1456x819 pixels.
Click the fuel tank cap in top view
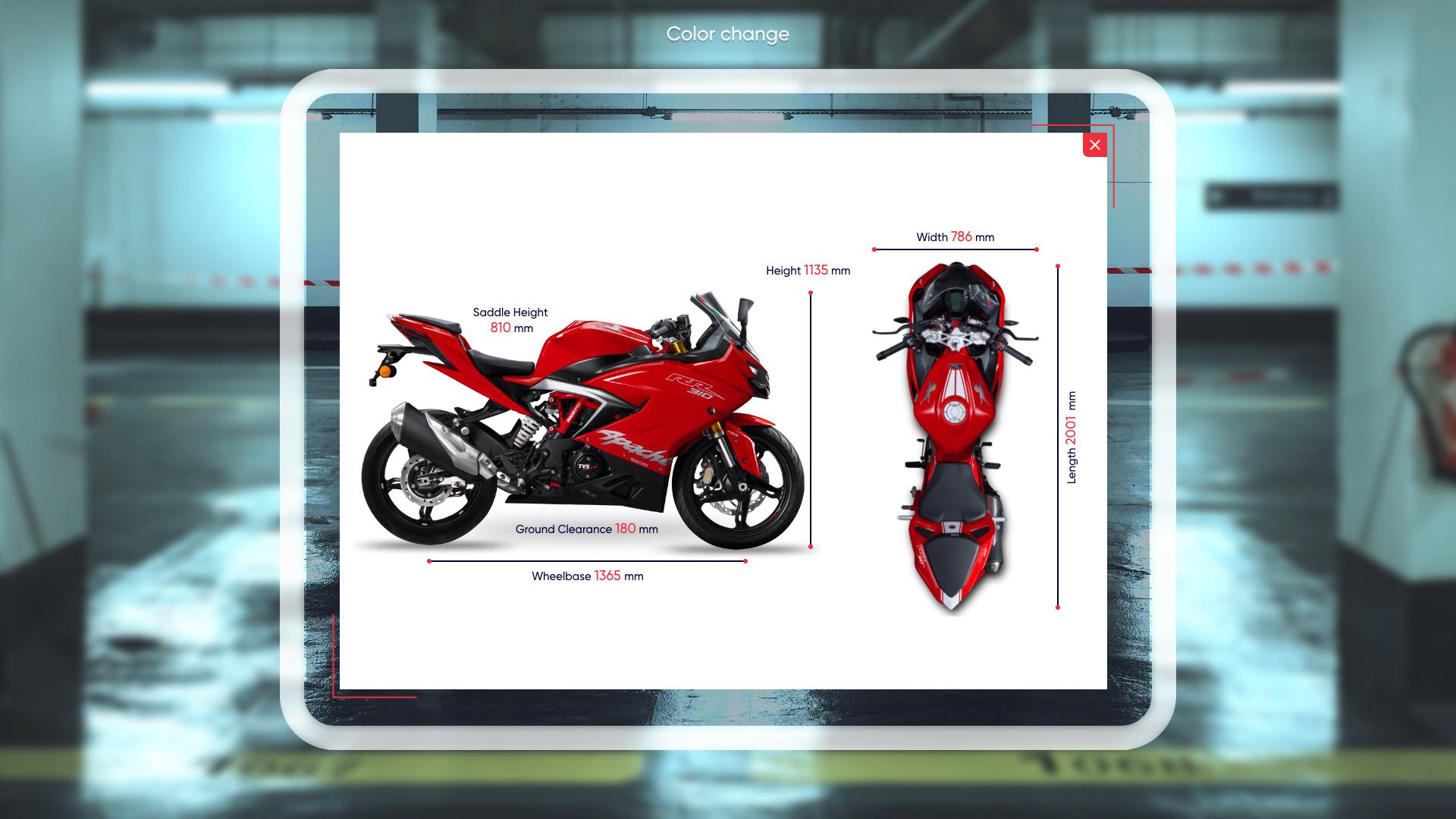point(952,413)
